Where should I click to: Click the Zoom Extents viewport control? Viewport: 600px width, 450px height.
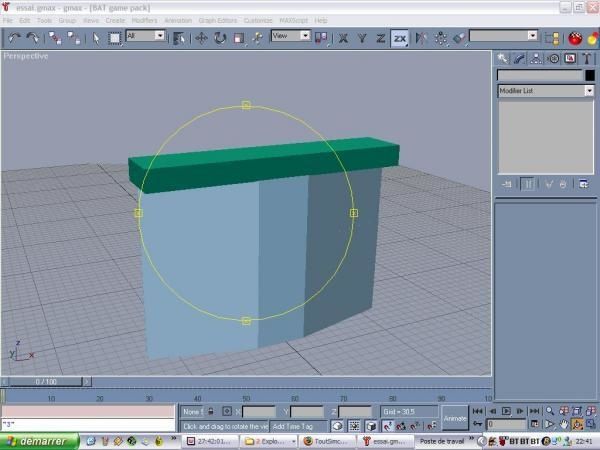coord(577,411)
